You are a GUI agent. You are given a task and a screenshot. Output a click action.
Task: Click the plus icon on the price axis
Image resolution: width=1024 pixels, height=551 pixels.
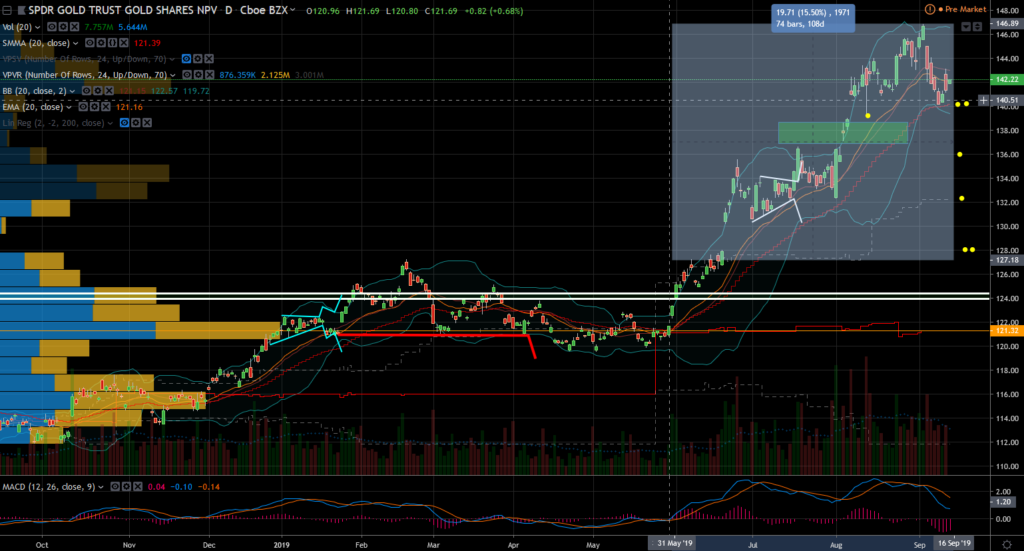click(x=984, y=100)
